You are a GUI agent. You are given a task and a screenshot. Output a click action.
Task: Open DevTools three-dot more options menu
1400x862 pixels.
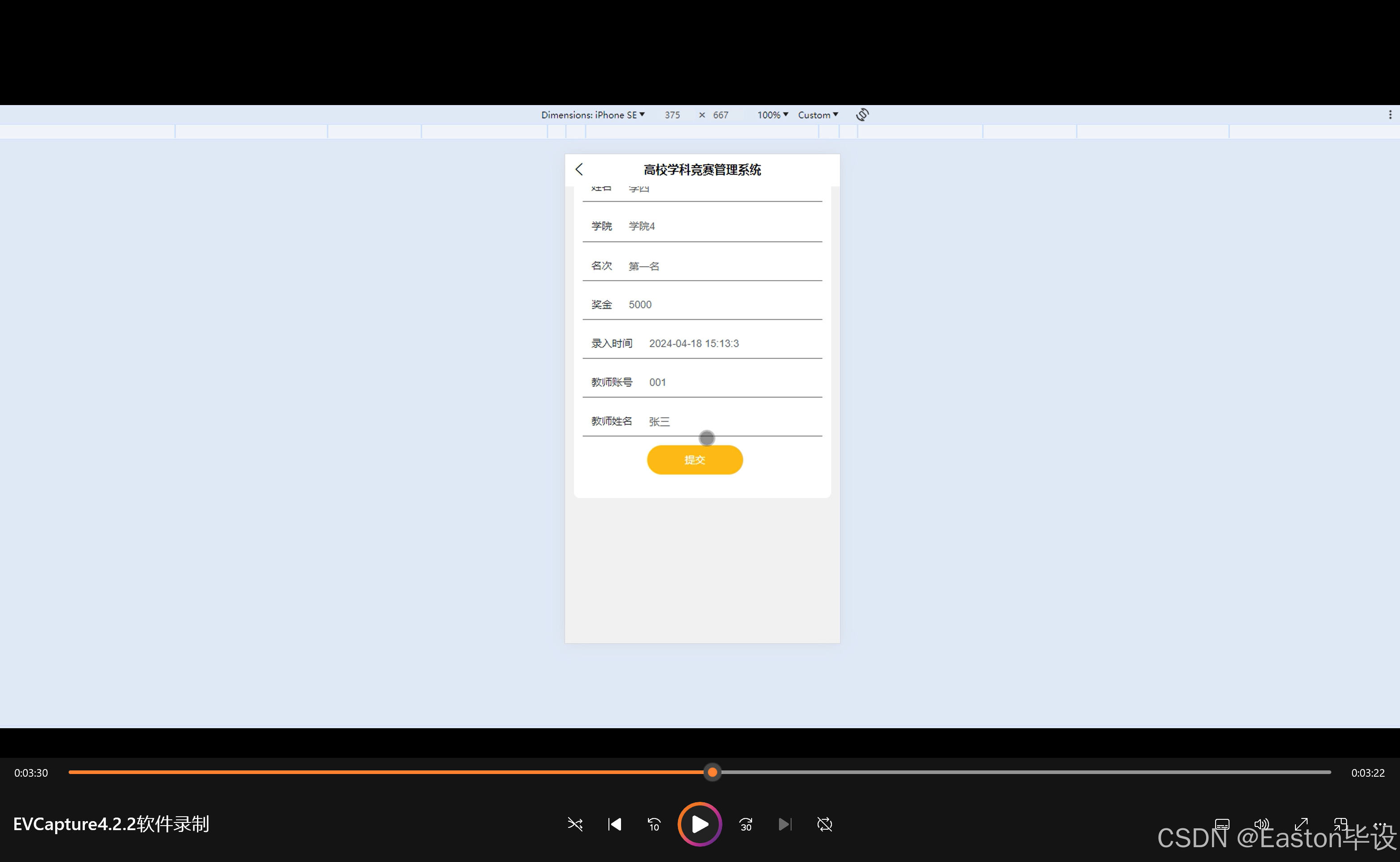click(1390, 114)
